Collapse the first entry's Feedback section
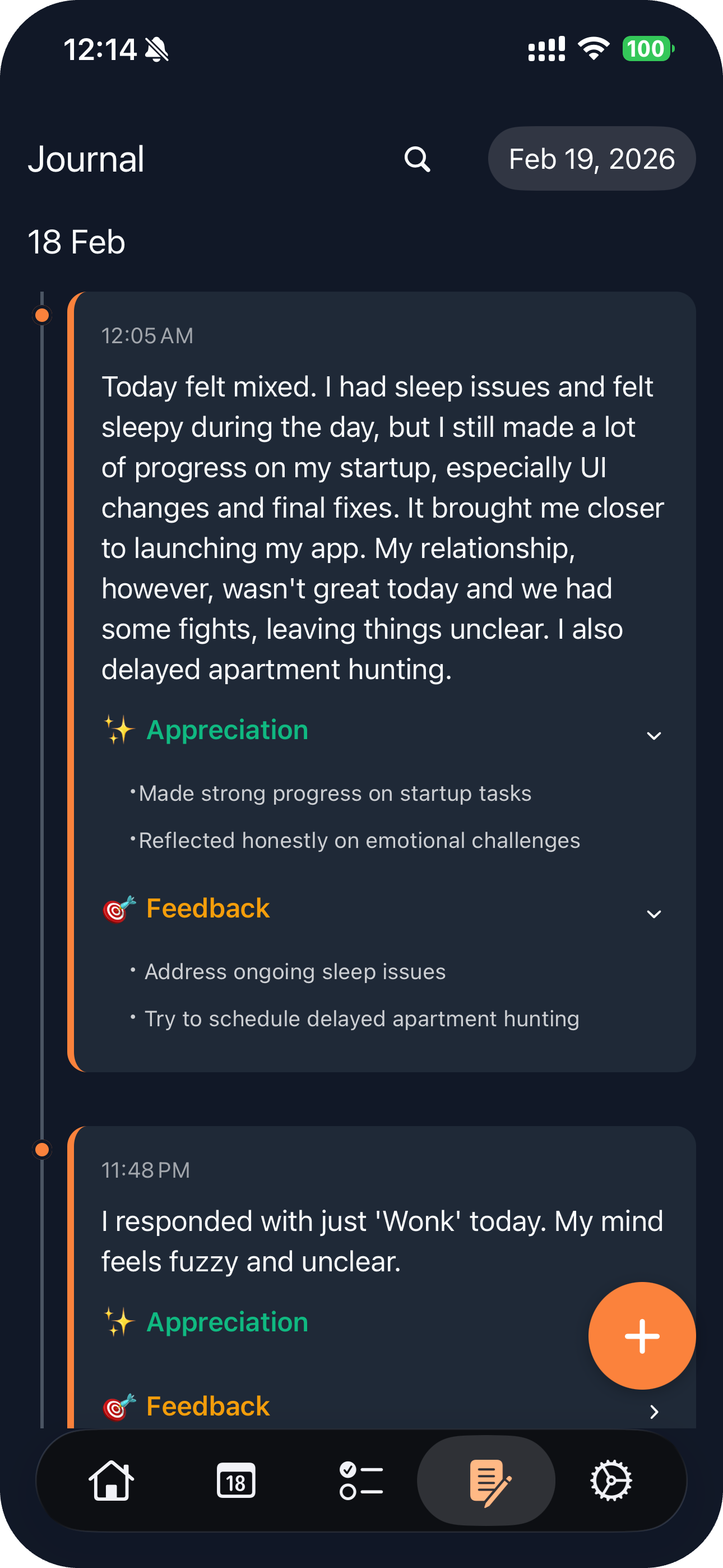The image size is (723, 1568). pyautogui.click(x=654, y=914)
